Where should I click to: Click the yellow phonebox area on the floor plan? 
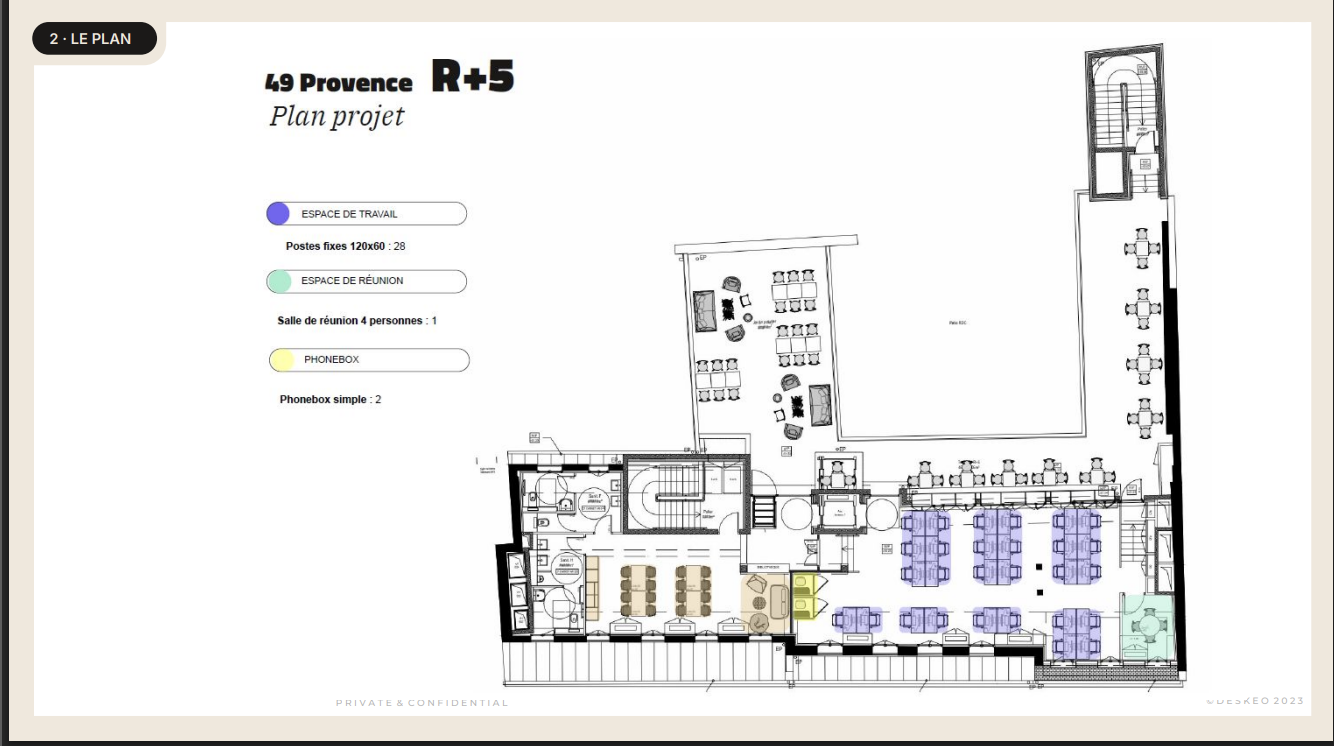click(805, 596)
